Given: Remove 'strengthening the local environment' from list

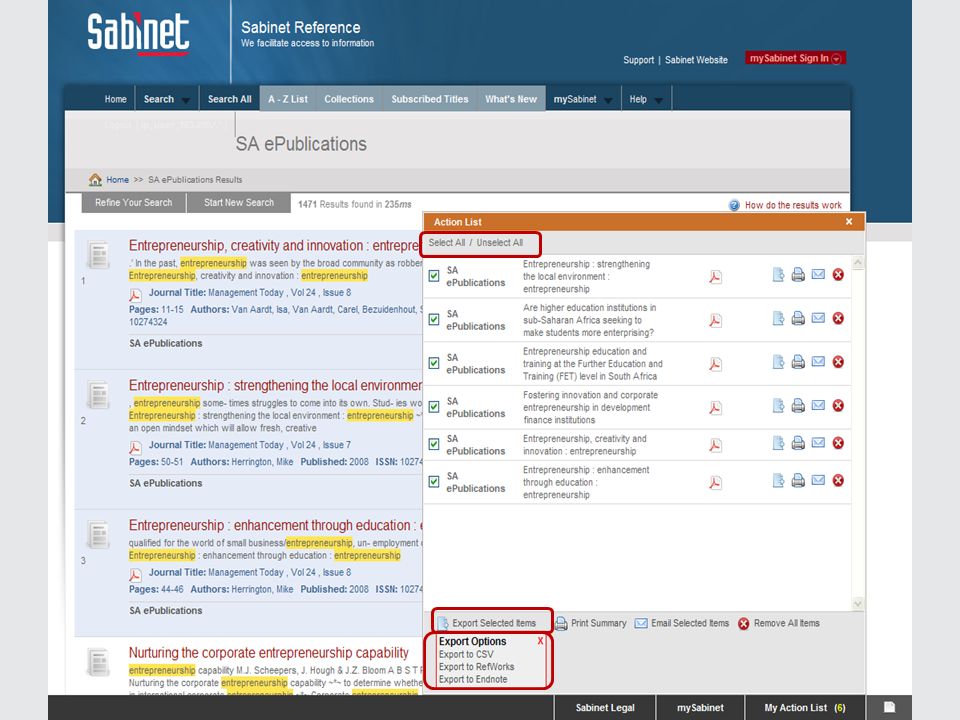Looking at the screenshot, I should (x=838, y=274).
